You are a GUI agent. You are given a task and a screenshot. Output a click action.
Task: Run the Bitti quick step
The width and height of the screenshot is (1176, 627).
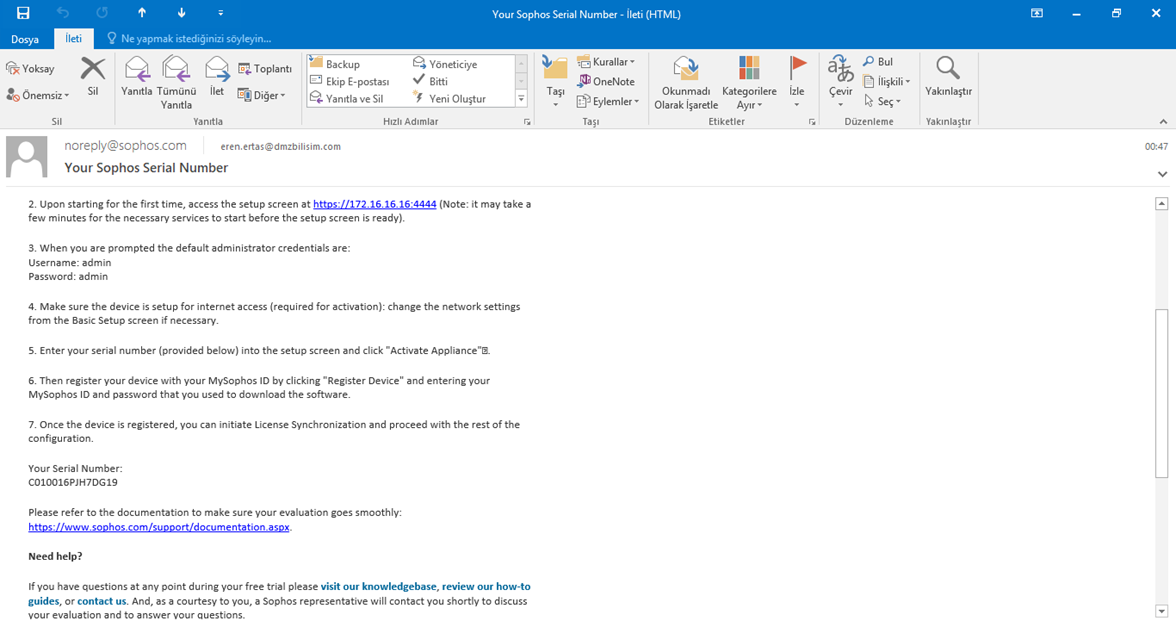430,81
